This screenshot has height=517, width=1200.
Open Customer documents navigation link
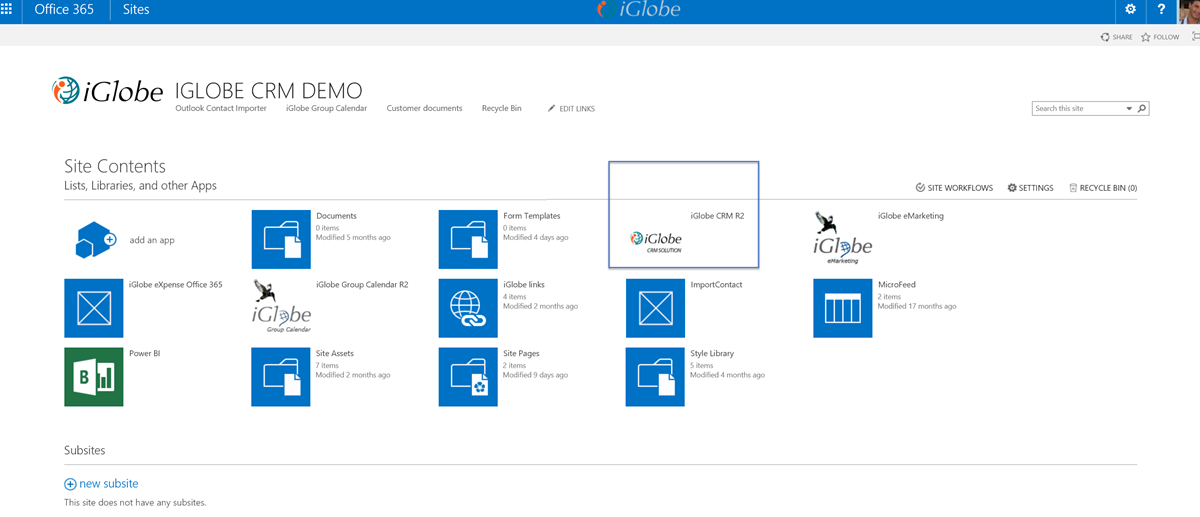coord(424,108)
